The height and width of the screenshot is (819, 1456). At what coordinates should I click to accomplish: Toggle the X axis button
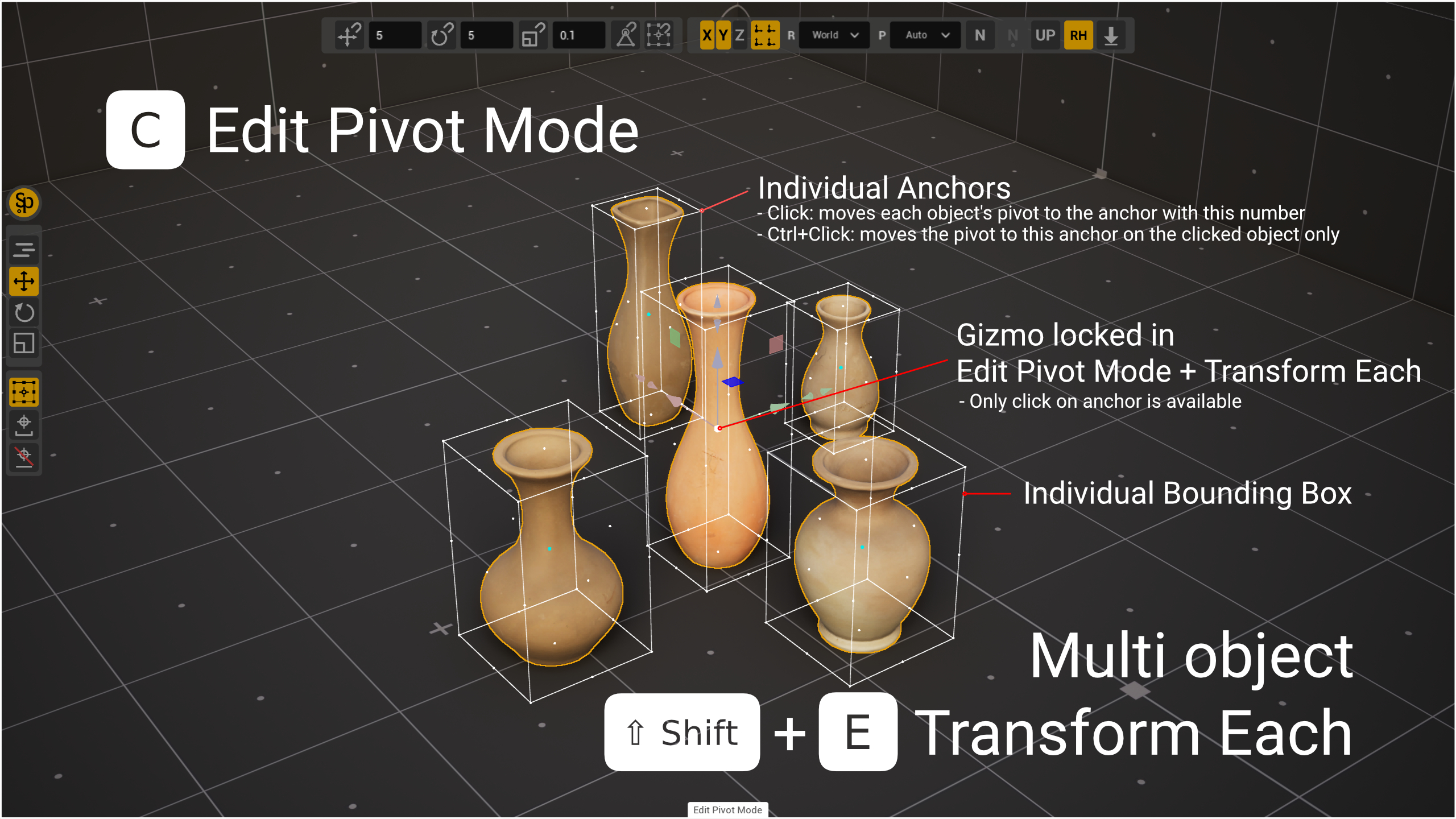[707, 35]
